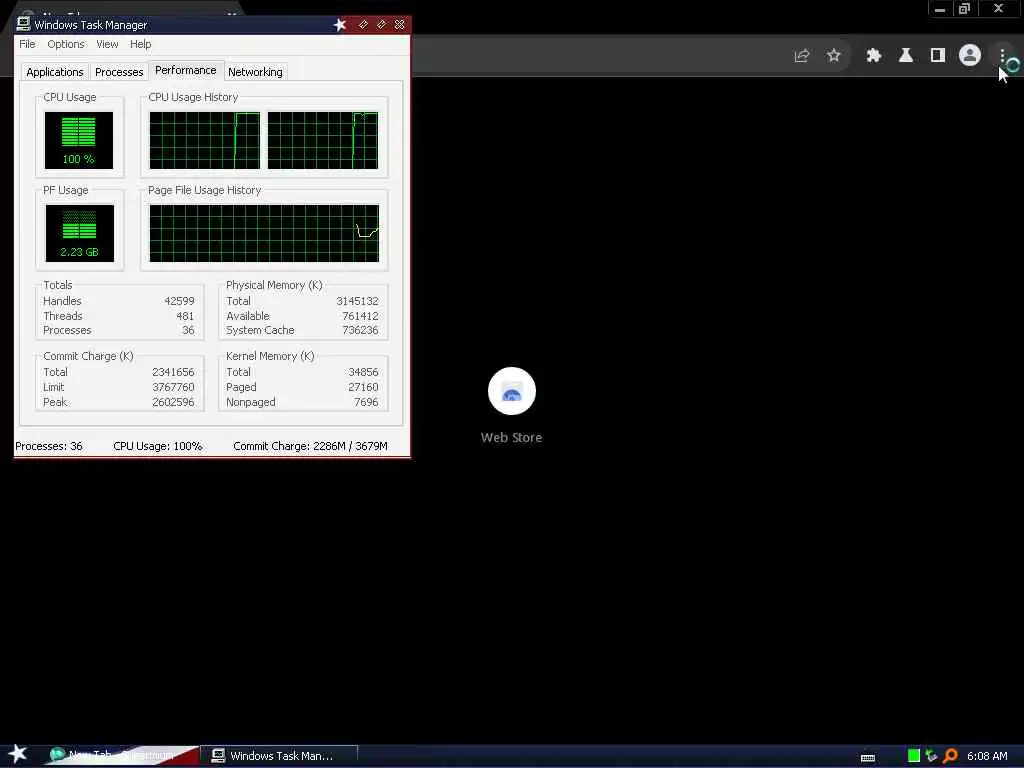Viewport: 1024px width, 768px height.
Task: Click status bar Commit Charge: 2286M / 3679M
Action: pos(310,446)
